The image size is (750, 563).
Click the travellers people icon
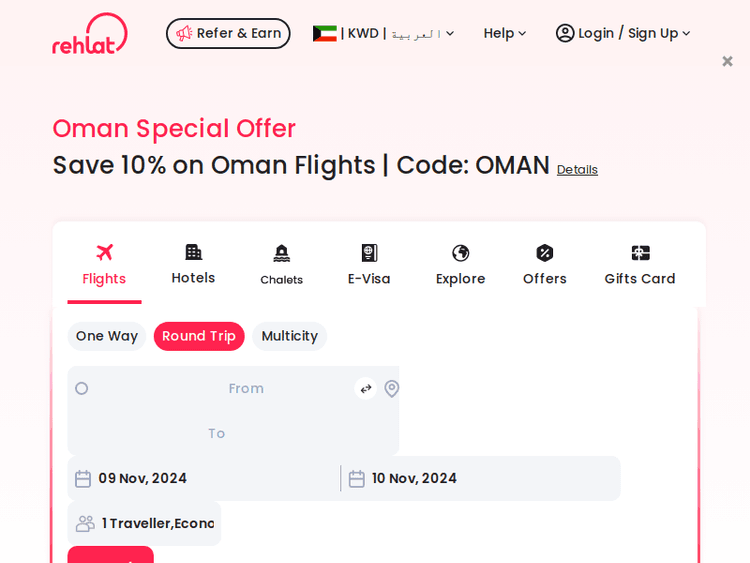tap(85, 523)
